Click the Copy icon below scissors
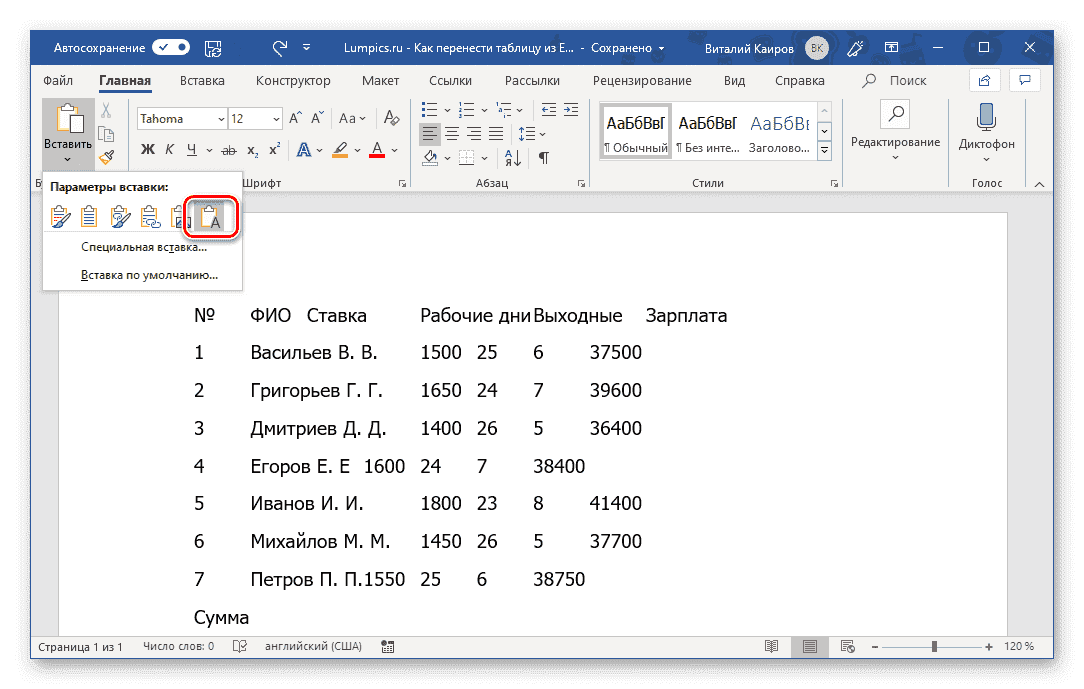 pyautogui.click(x=106, y=134)
